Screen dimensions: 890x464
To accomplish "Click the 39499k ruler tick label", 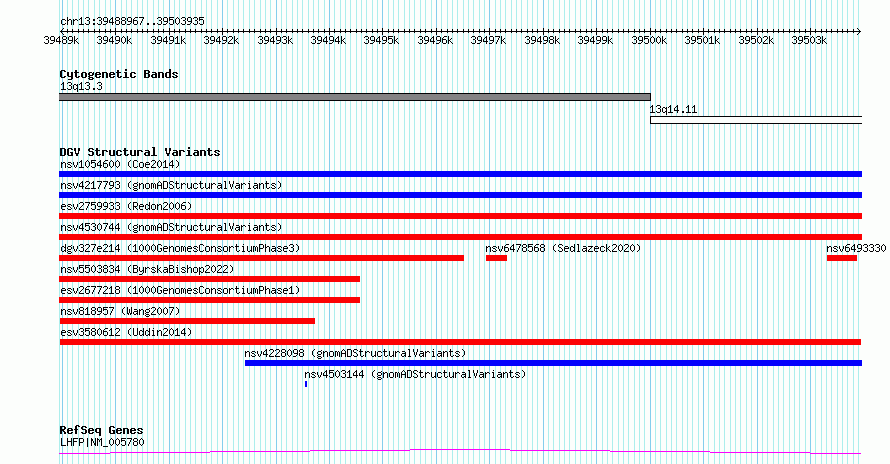I will [x=595, y=40].
